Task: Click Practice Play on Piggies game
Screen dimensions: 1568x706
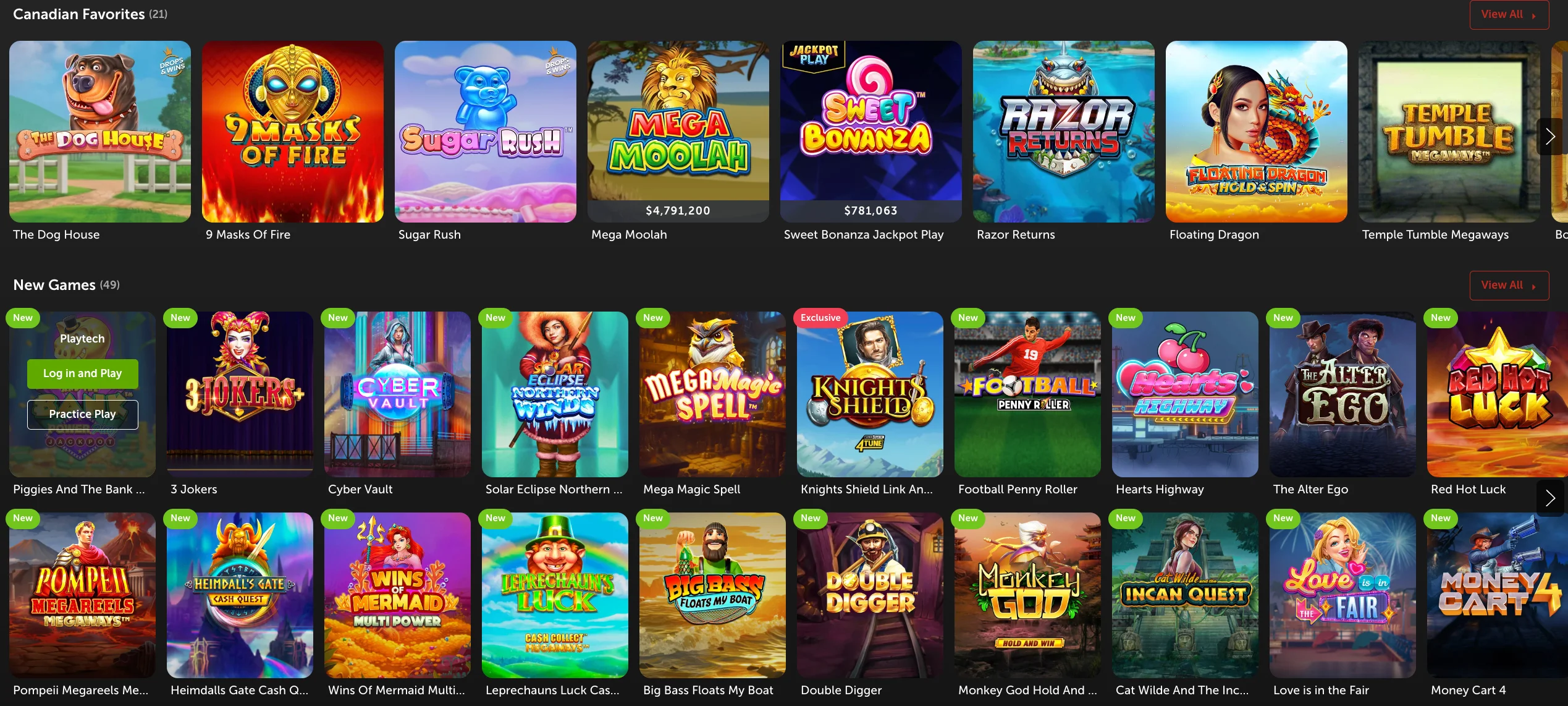Action: [x=82, y=414]
